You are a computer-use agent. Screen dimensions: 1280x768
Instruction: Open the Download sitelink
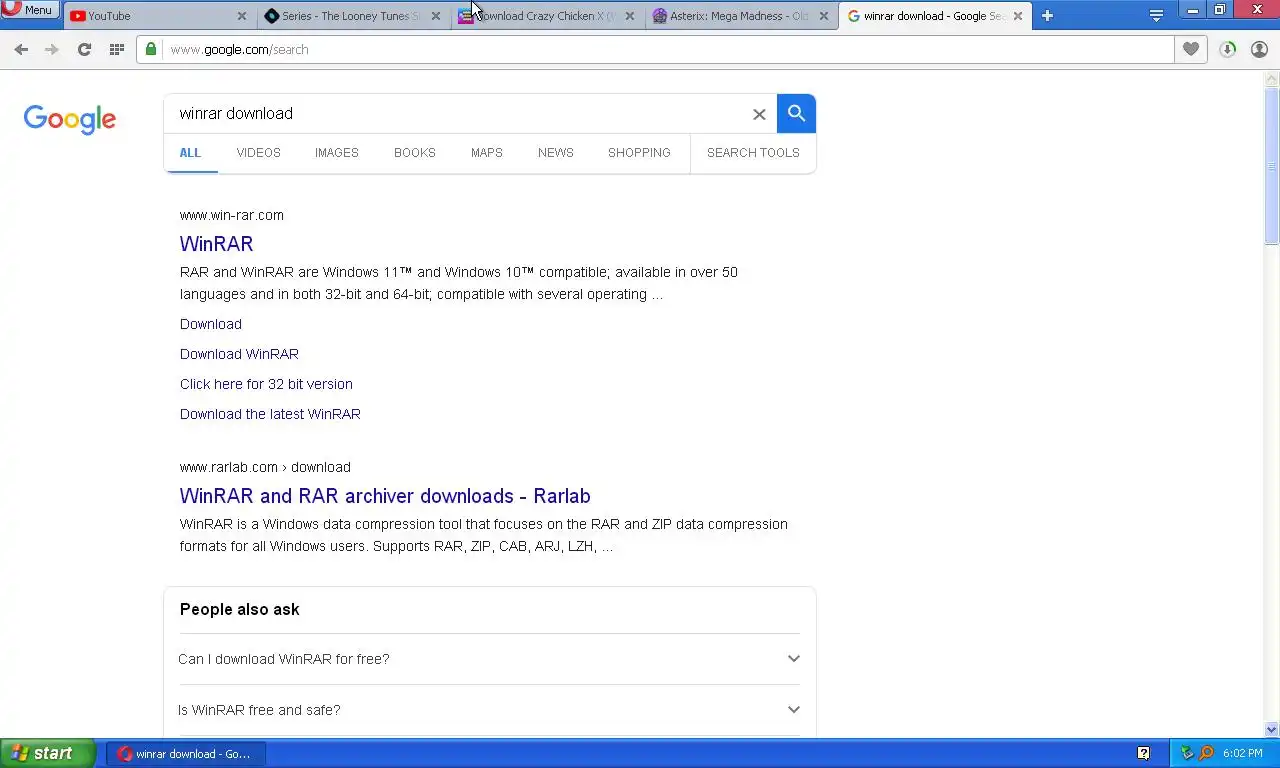(x=211, y=324)
